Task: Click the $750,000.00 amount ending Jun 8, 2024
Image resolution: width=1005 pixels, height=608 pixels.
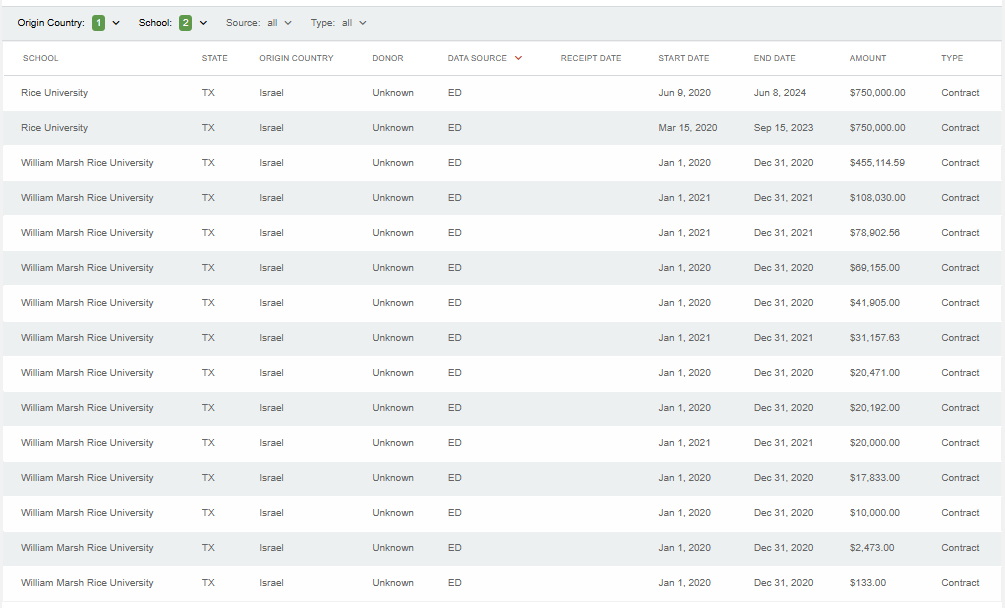Action: pyautogui.click(x=877, y=93)
